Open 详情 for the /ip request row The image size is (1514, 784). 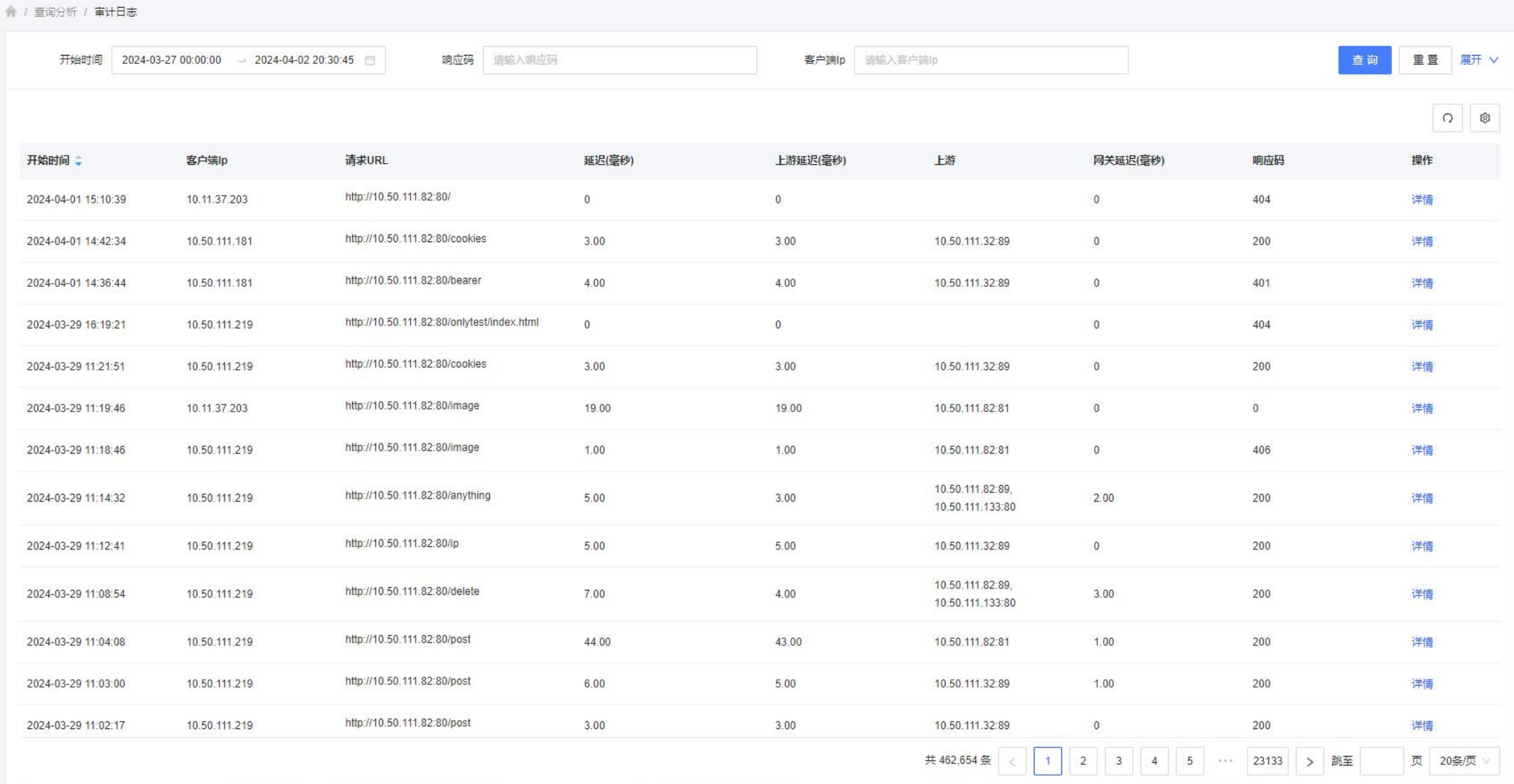1422,546
